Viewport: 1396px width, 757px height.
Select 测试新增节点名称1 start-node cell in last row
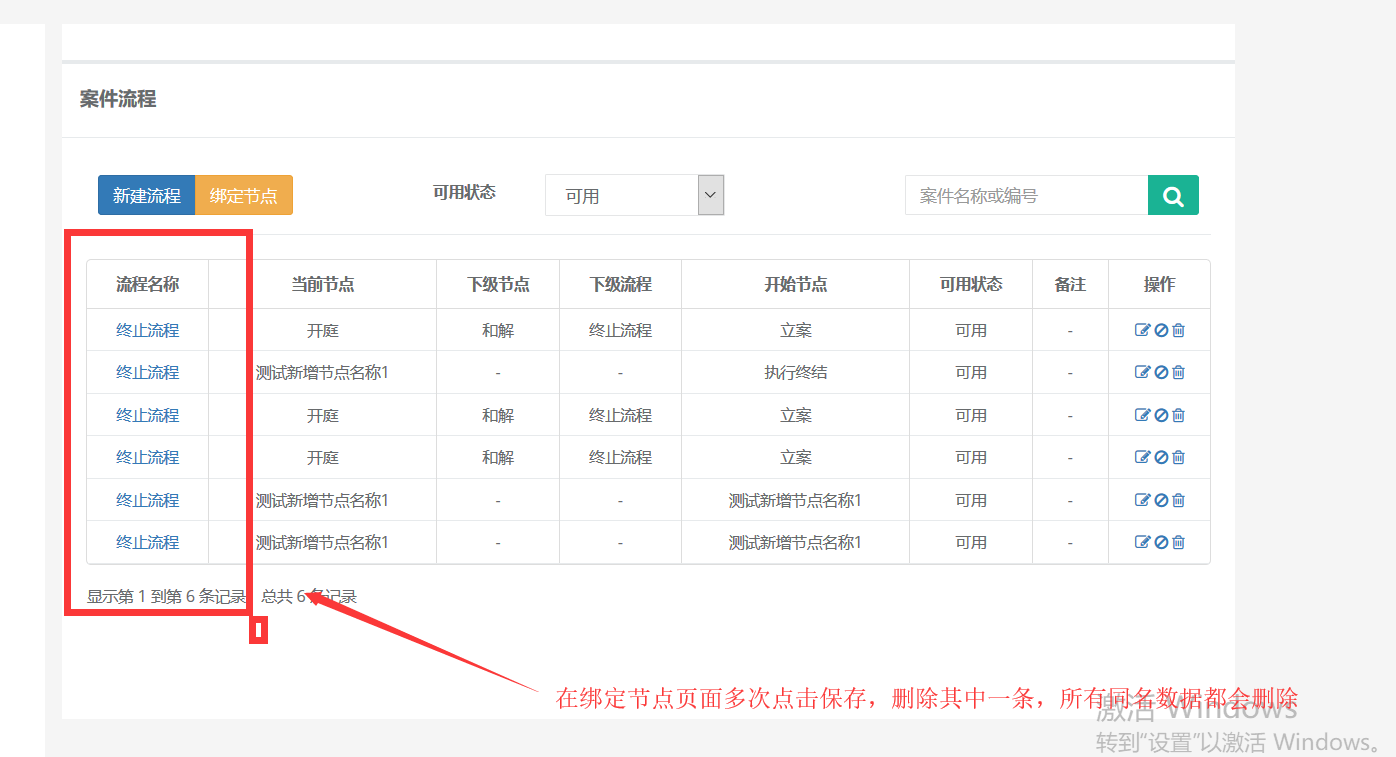(x=796, y=542)
